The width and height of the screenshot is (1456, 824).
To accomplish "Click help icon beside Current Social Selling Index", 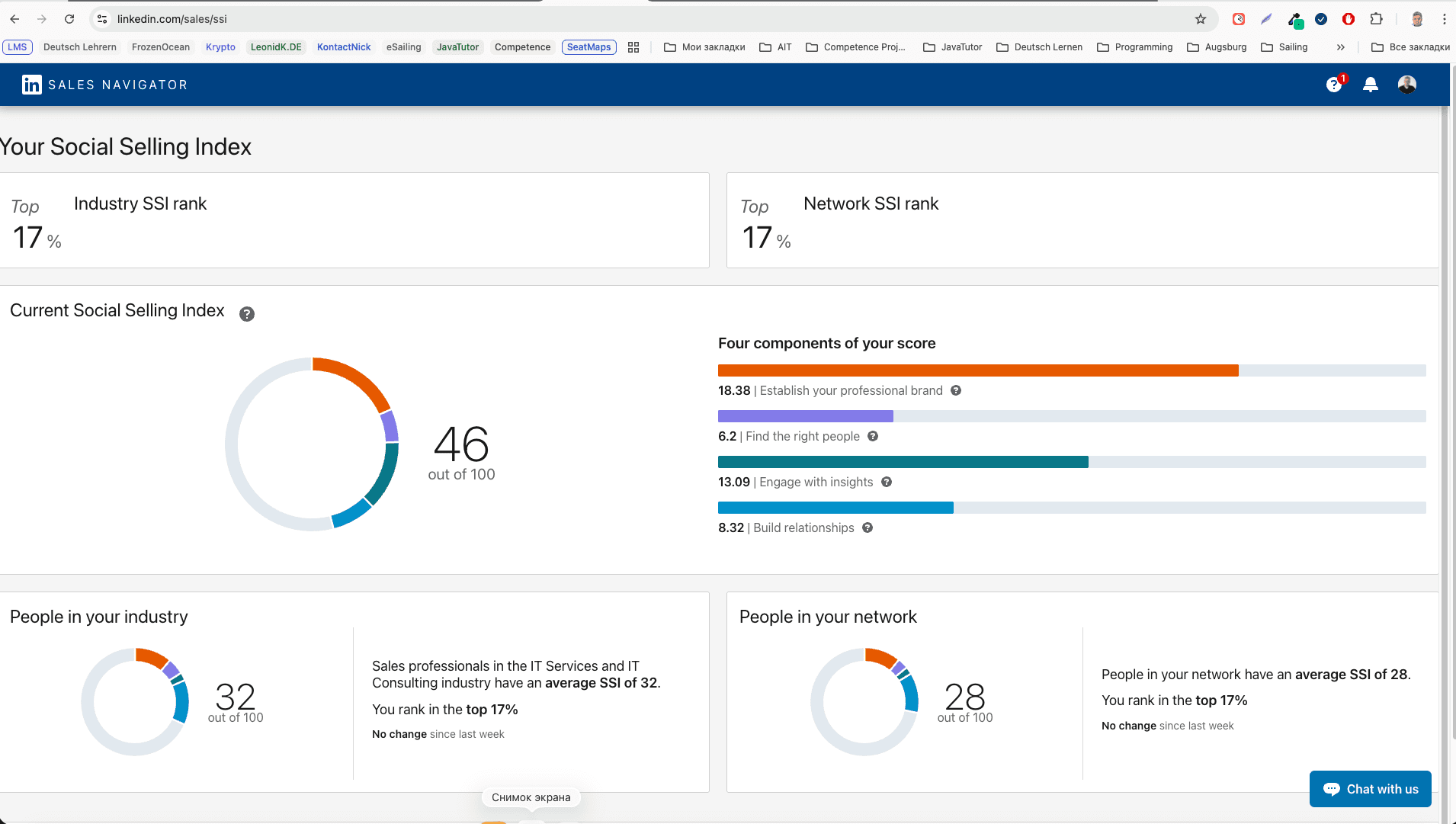I will click(247, 314).
